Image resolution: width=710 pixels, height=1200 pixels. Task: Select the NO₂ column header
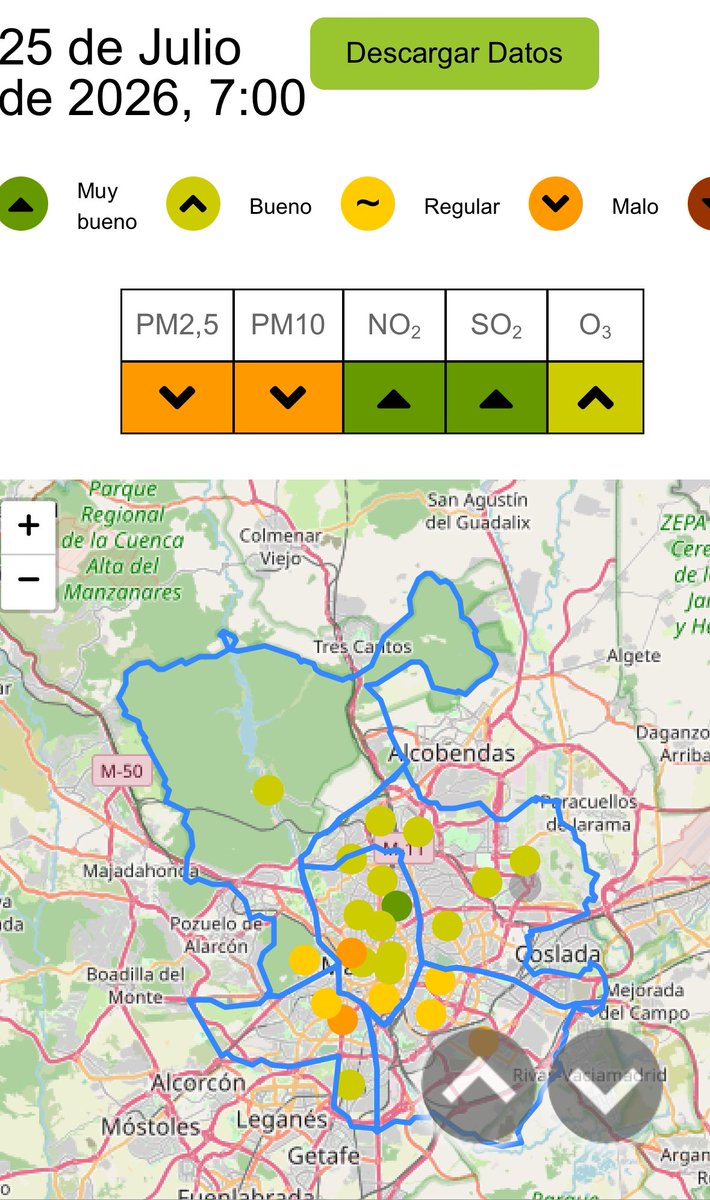pyautogui.click(x=394, y=325)
